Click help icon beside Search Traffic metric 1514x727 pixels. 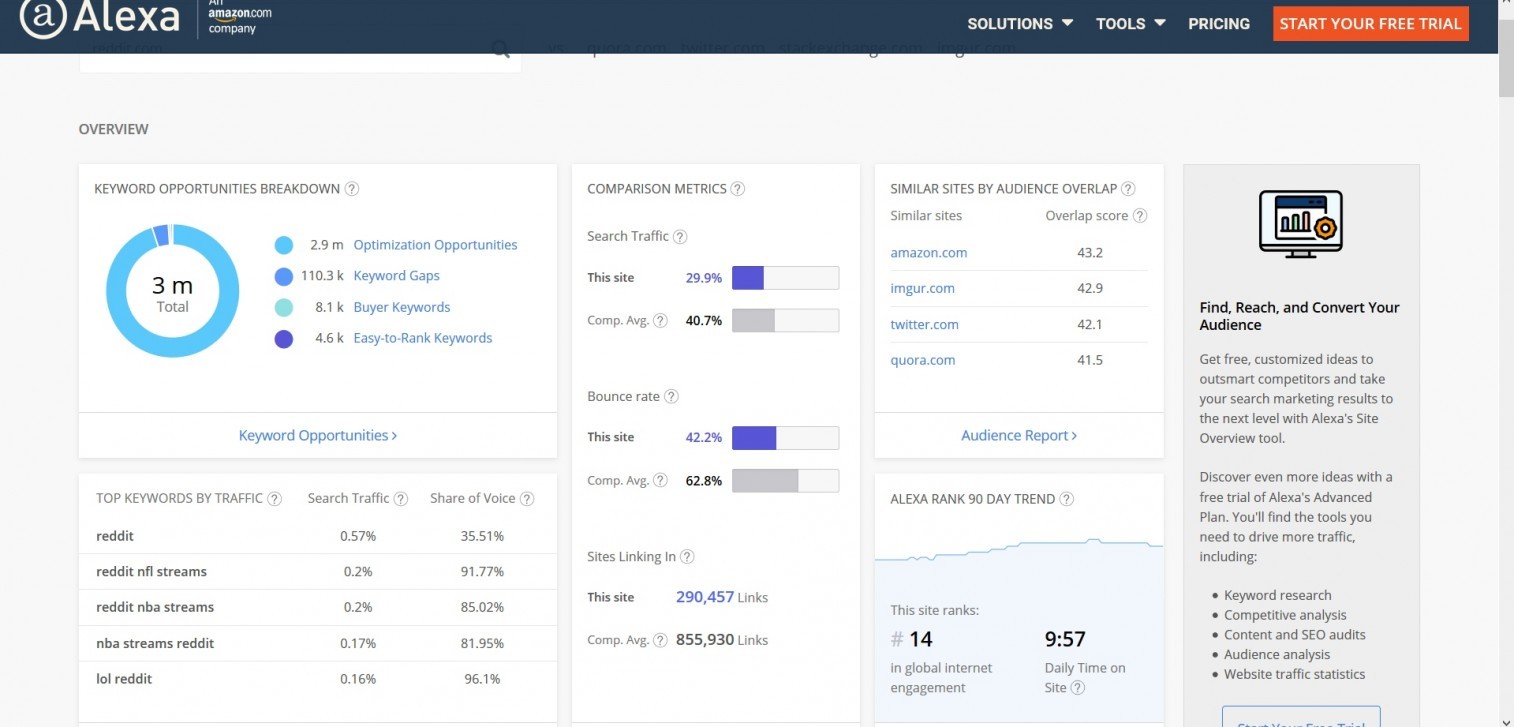680,237
